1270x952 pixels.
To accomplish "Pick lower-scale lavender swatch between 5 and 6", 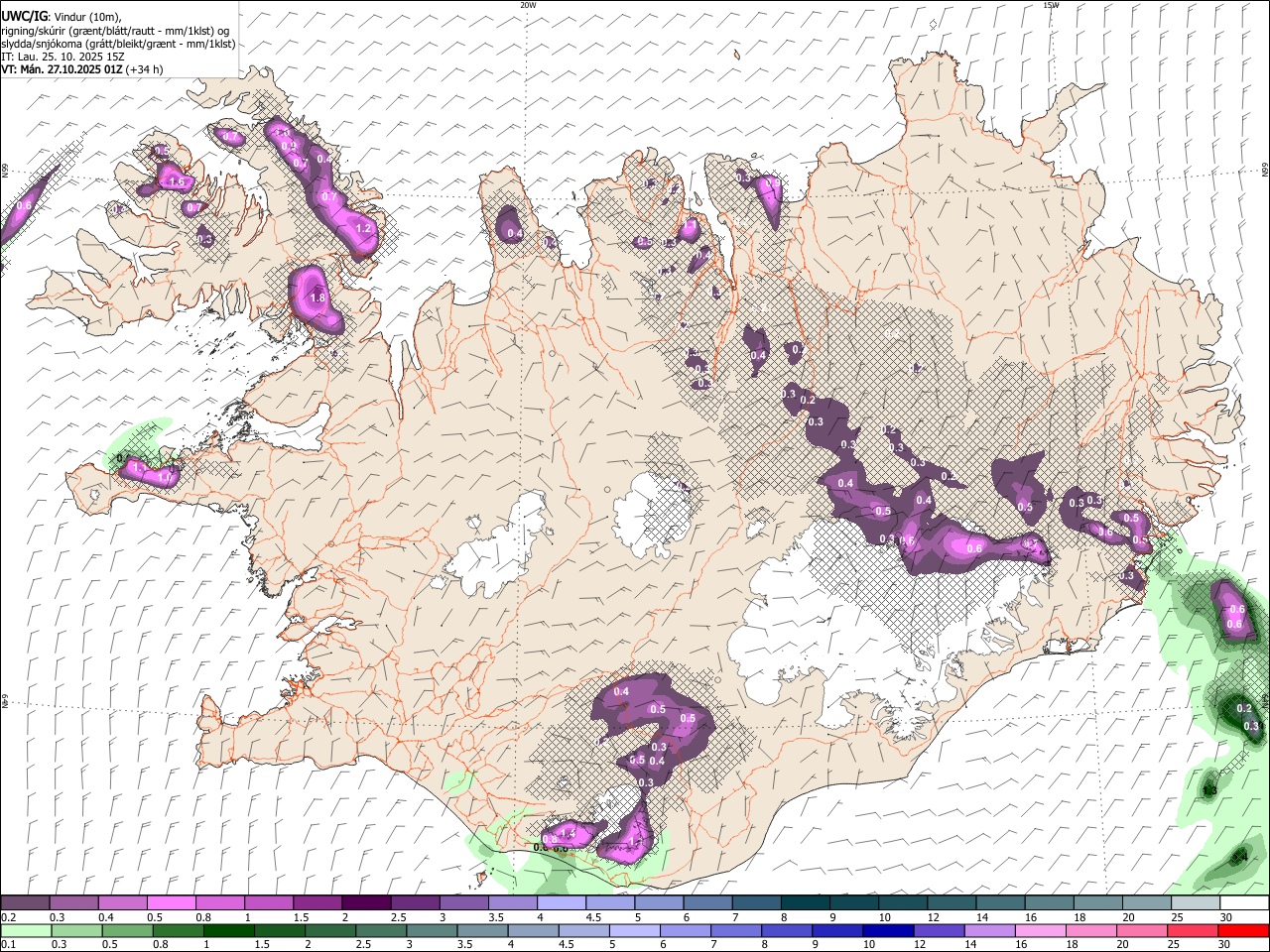I will pyautogui.click(x=634, y=930).
